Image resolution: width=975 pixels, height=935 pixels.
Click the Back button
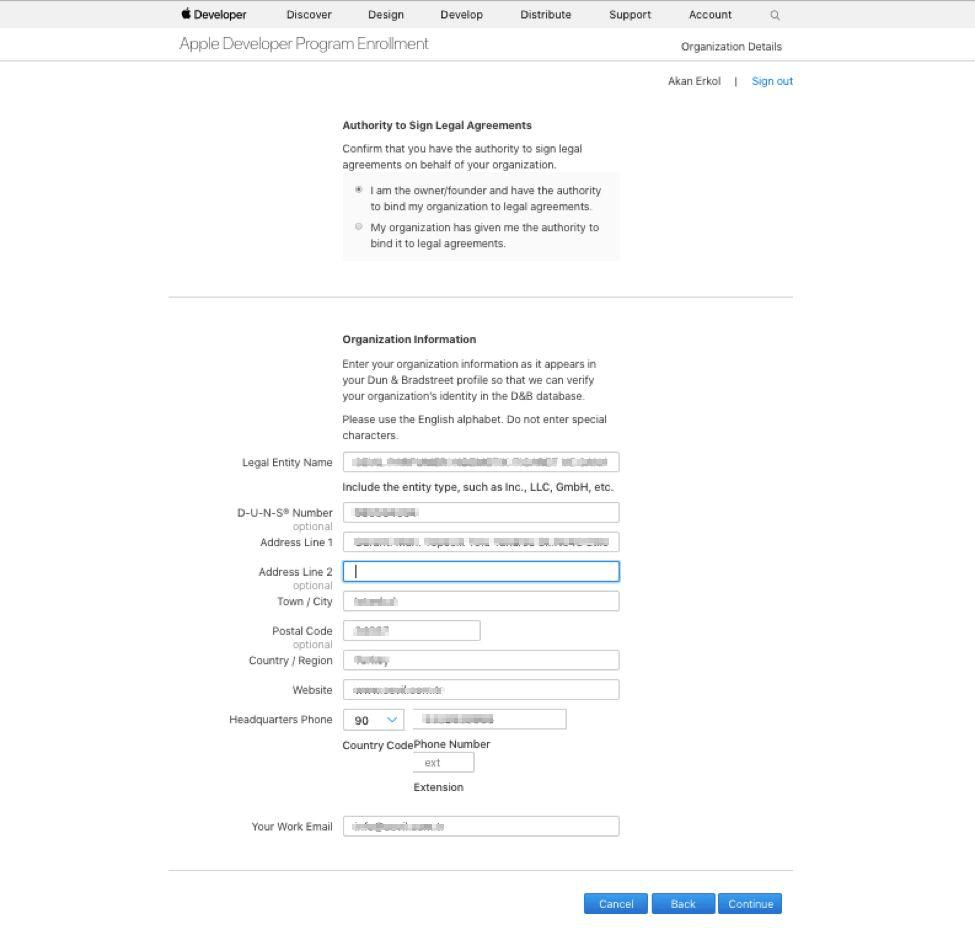tap(683, 904)
